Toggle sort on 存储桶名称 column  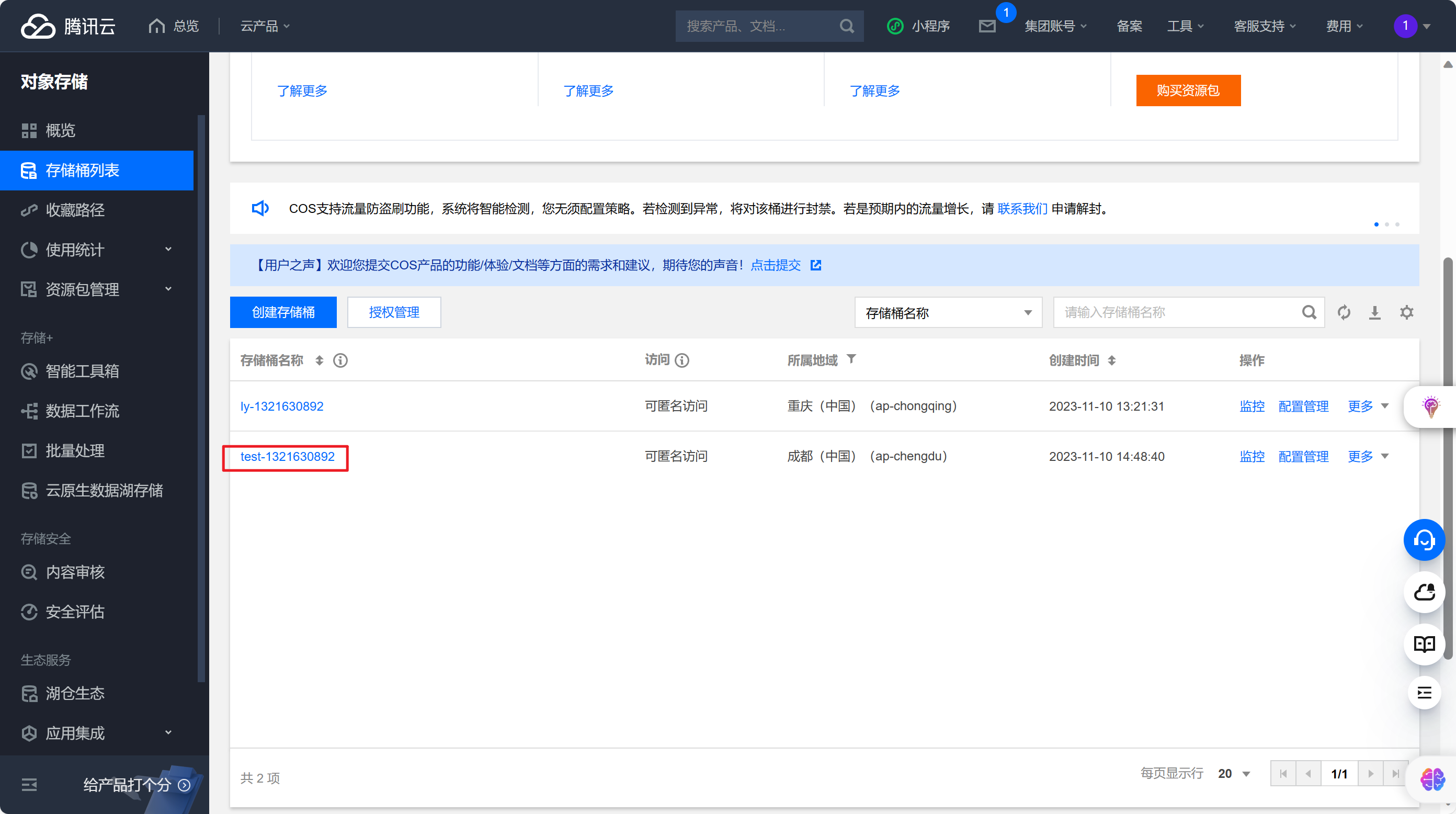click(320, 360)
